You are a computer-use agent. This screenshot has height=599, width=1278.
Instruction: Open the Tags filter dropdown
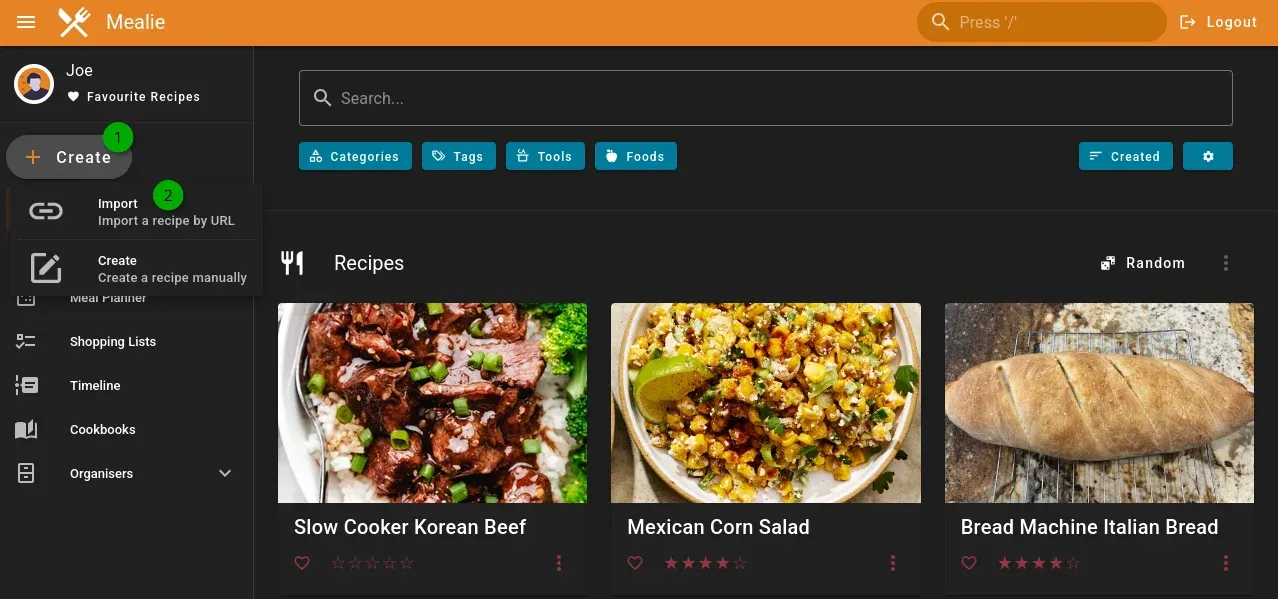pyautogui.click(x=458, y=156)
